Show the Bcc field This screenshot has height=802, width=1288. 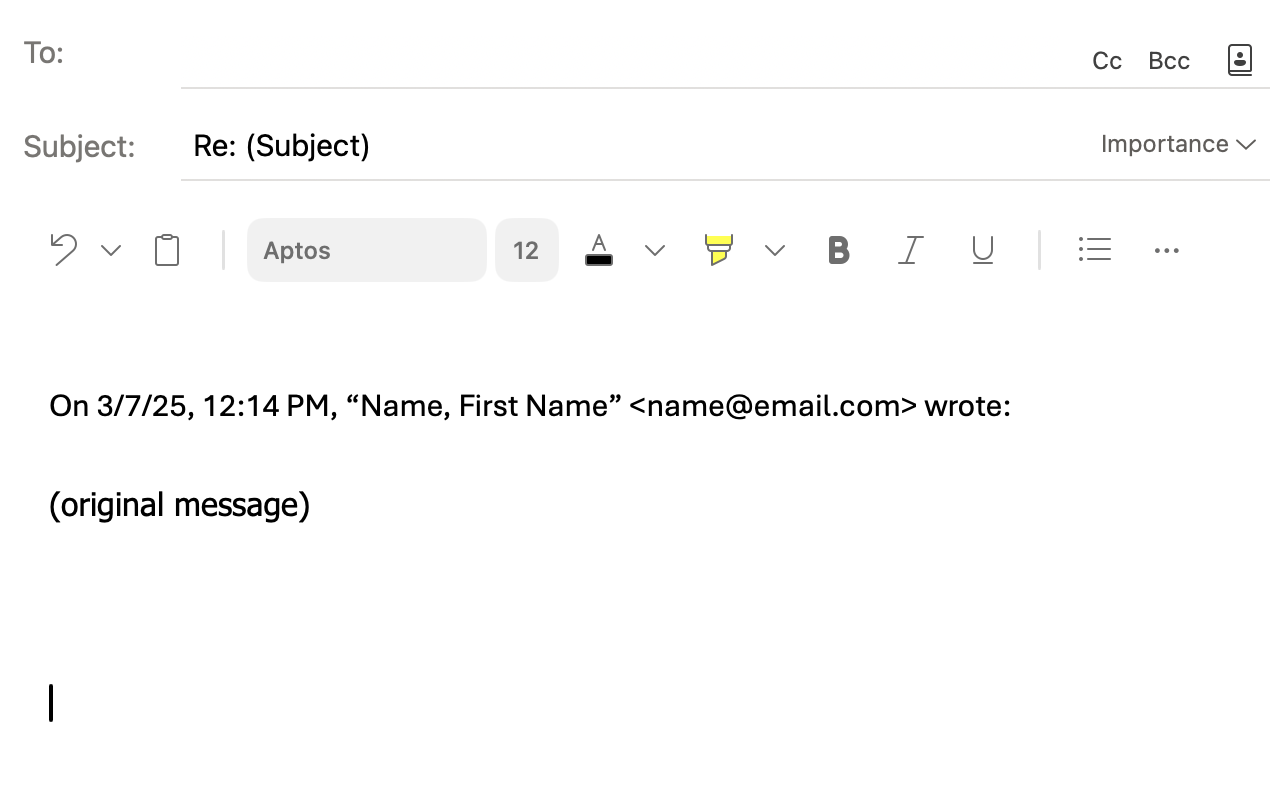click(1169, 61)
